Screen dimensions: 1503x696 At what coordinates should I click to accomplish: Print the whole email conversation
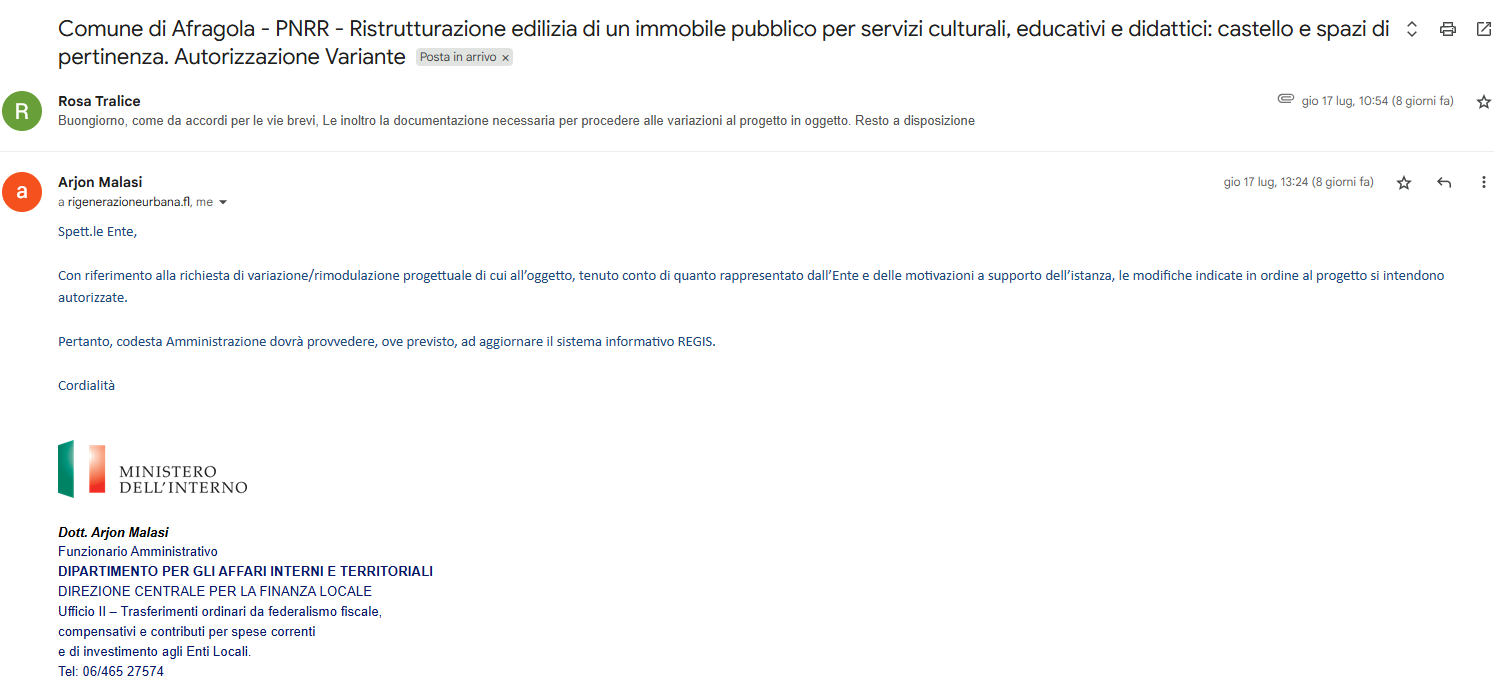pos(1447,29)
